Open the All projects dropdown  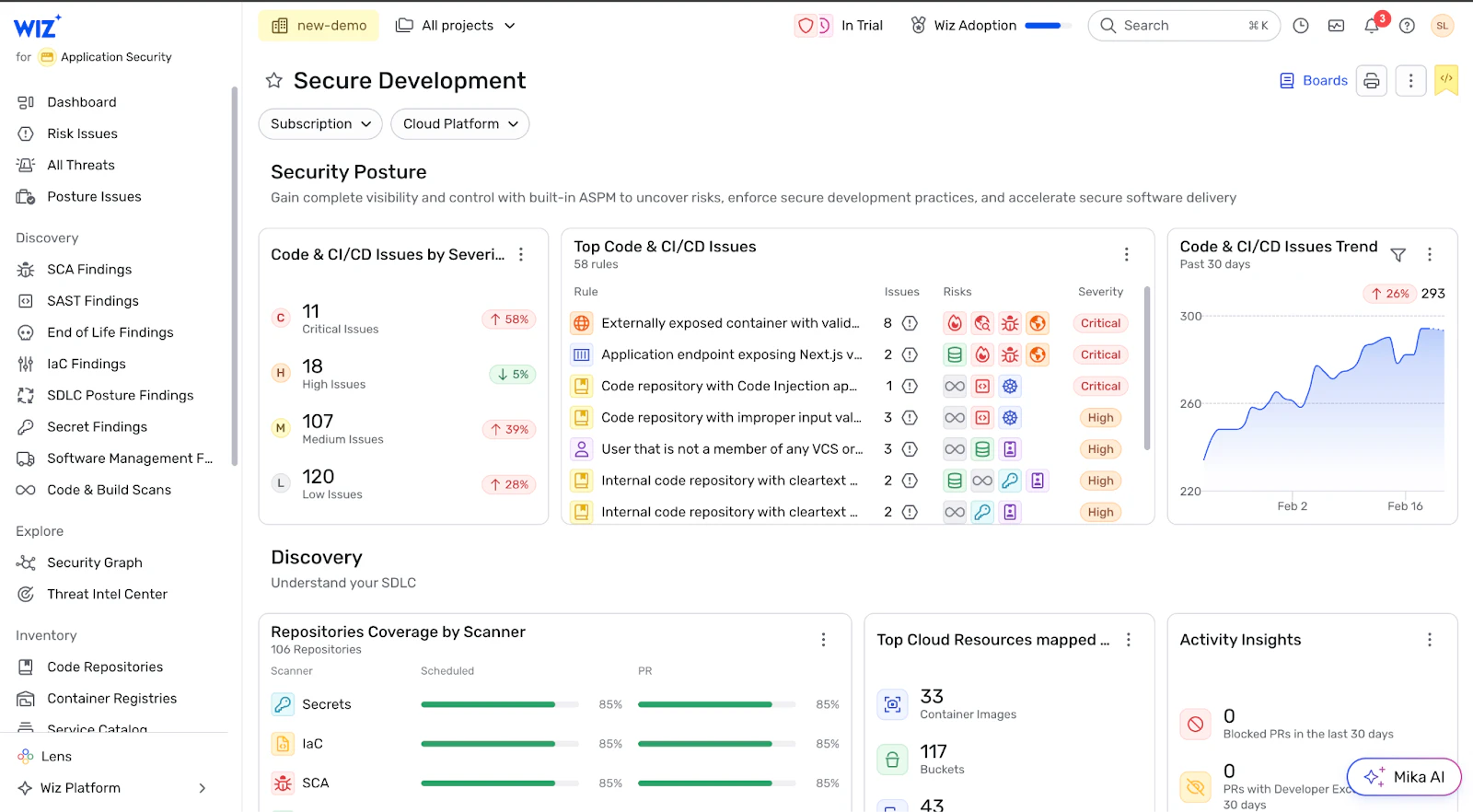pyautogui.click(x=456, y=26)
